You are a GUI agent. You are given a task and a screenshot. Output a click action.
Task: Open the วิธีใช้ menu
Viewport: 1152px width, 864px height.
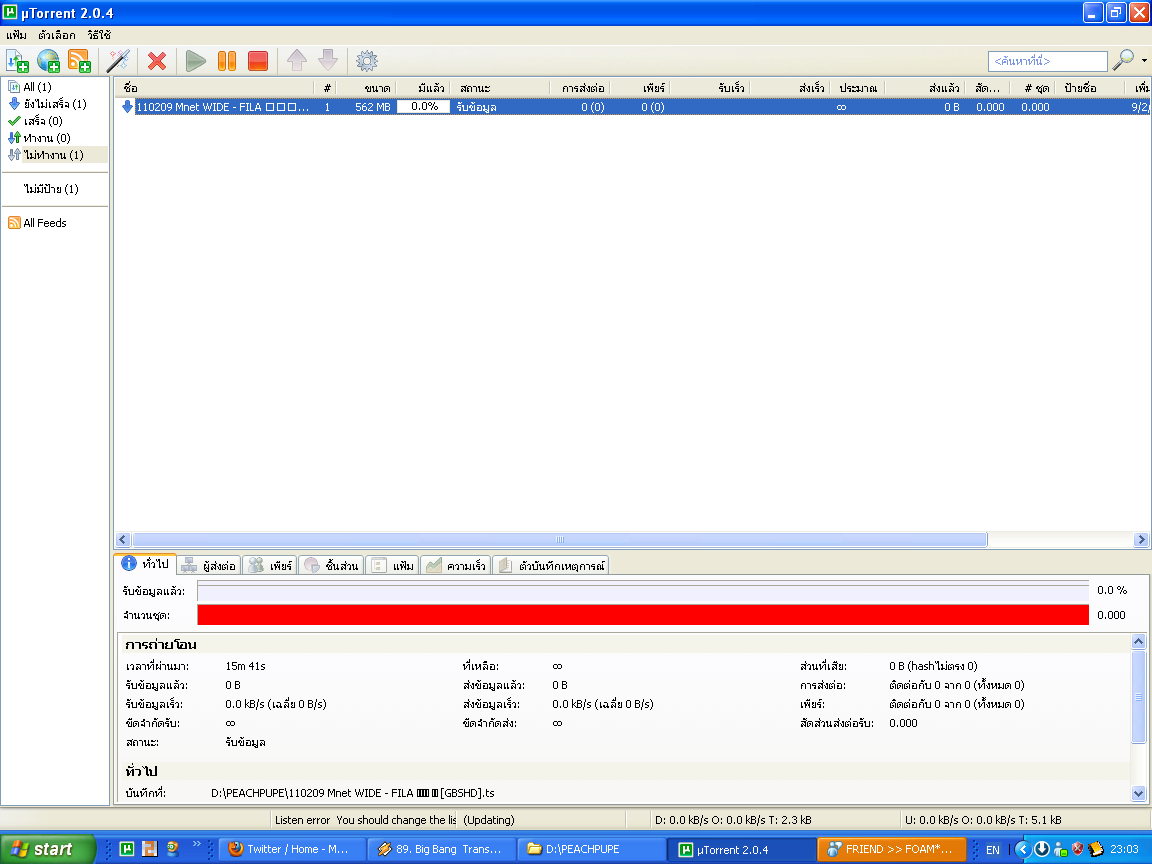pyautogui.click(x=98, y=35)
